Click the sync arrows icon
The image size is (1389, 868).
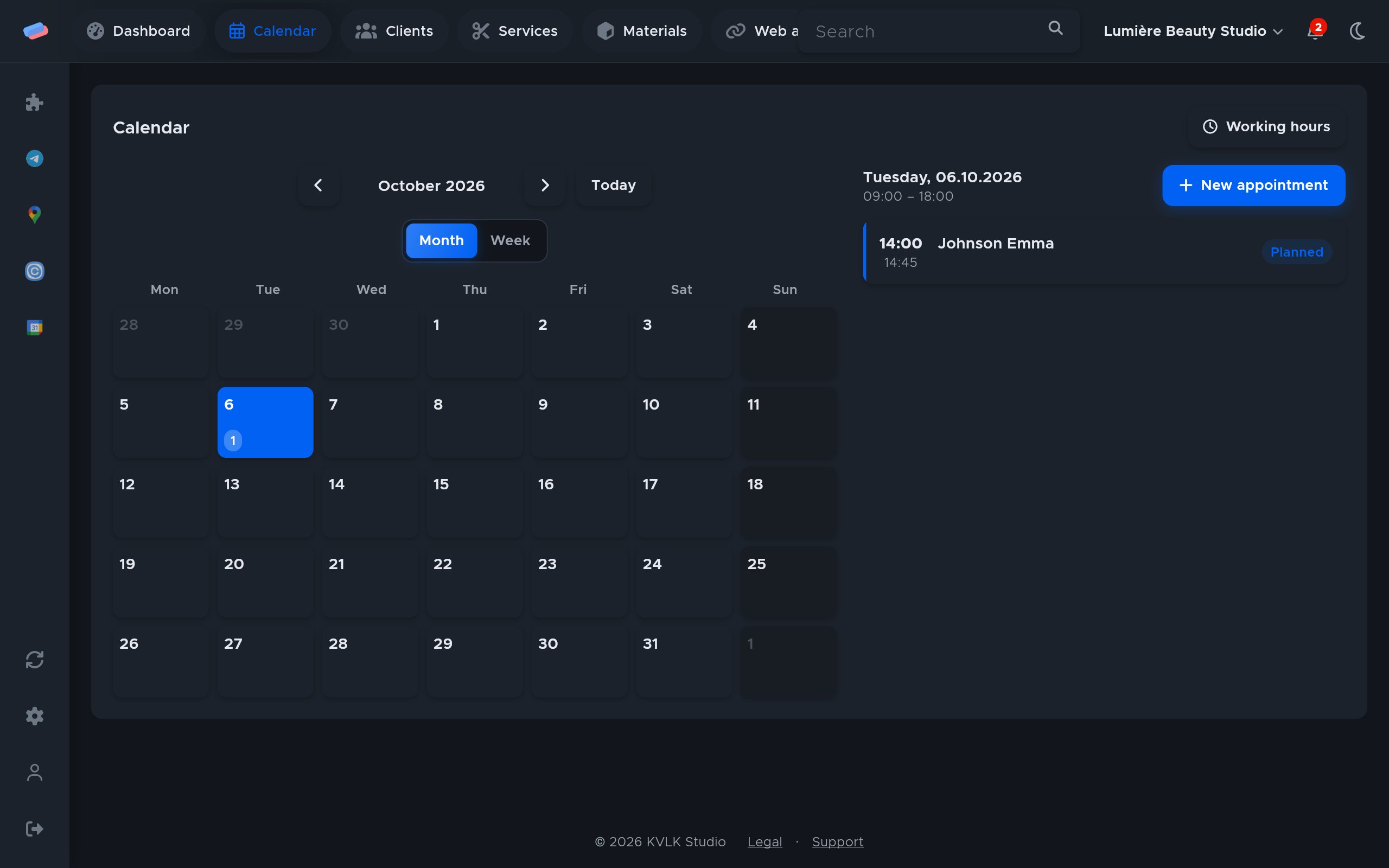pos(34,660)
